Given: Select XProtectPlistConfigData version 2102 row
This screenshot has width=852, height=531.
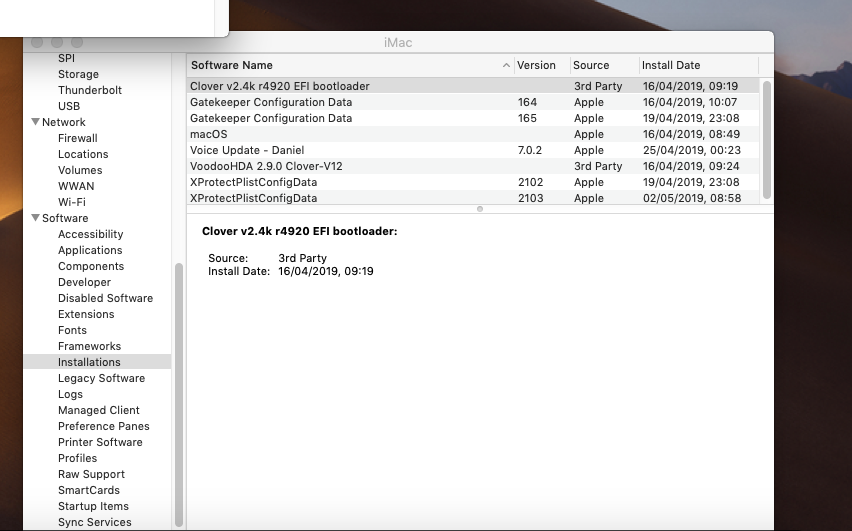Looking at the screenshot, I should click(x=473, y=182).
